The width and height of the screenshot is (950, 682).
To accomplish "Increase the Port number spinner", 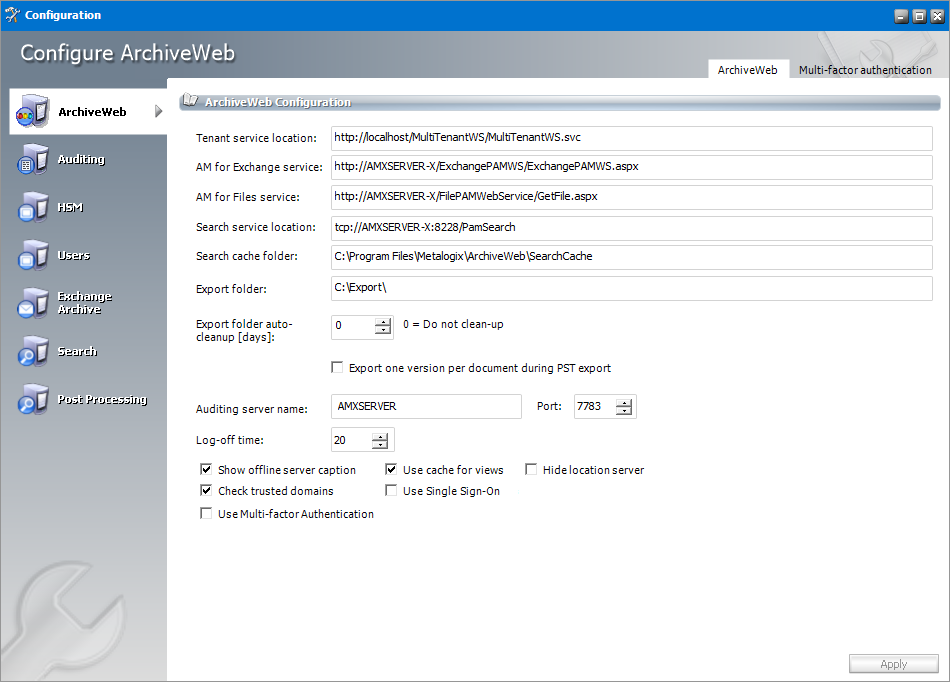I will pyautogui.click(x=624, y=402).
